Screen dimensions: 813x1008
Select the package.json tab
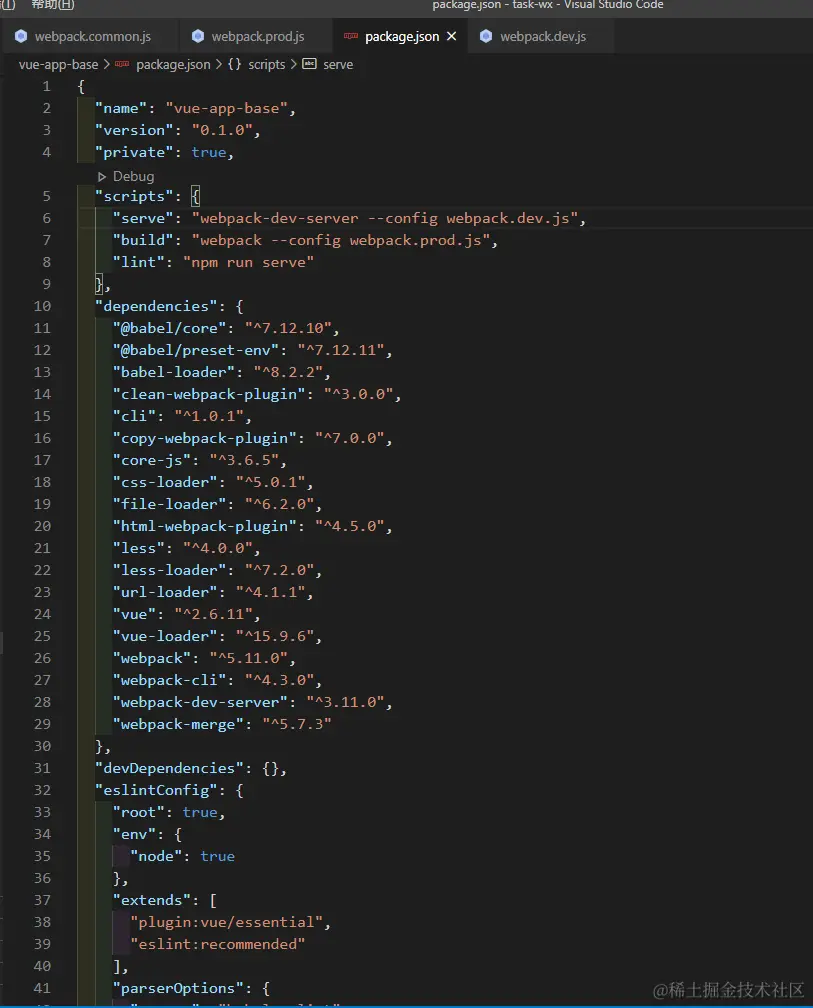tap(402, 37)
